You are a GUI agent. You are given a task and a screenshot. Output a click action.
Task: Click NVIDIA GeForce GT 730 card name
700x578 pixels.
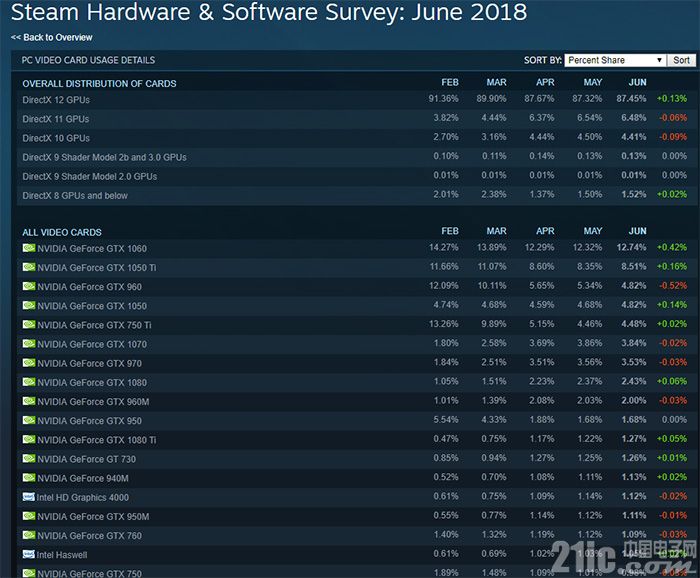coord(87,459)
